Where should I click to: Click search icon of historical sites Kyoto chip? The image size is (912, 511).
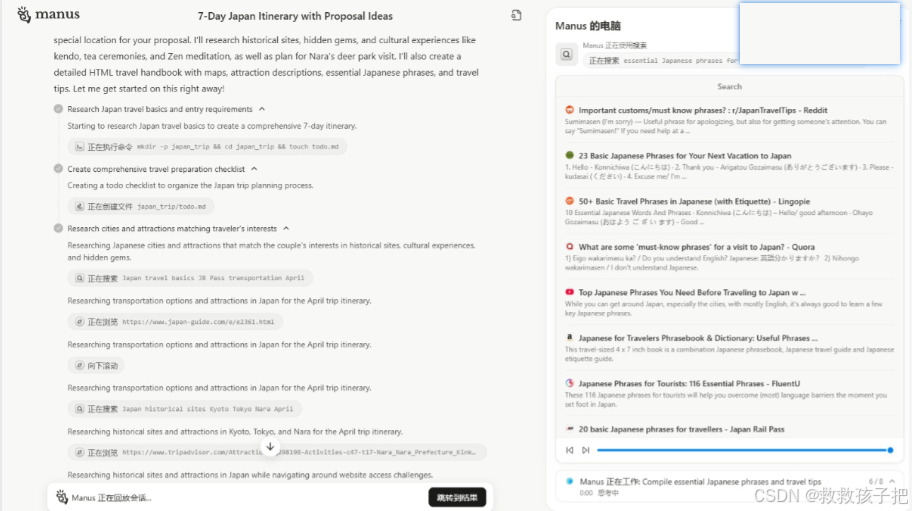coord(80,409)
